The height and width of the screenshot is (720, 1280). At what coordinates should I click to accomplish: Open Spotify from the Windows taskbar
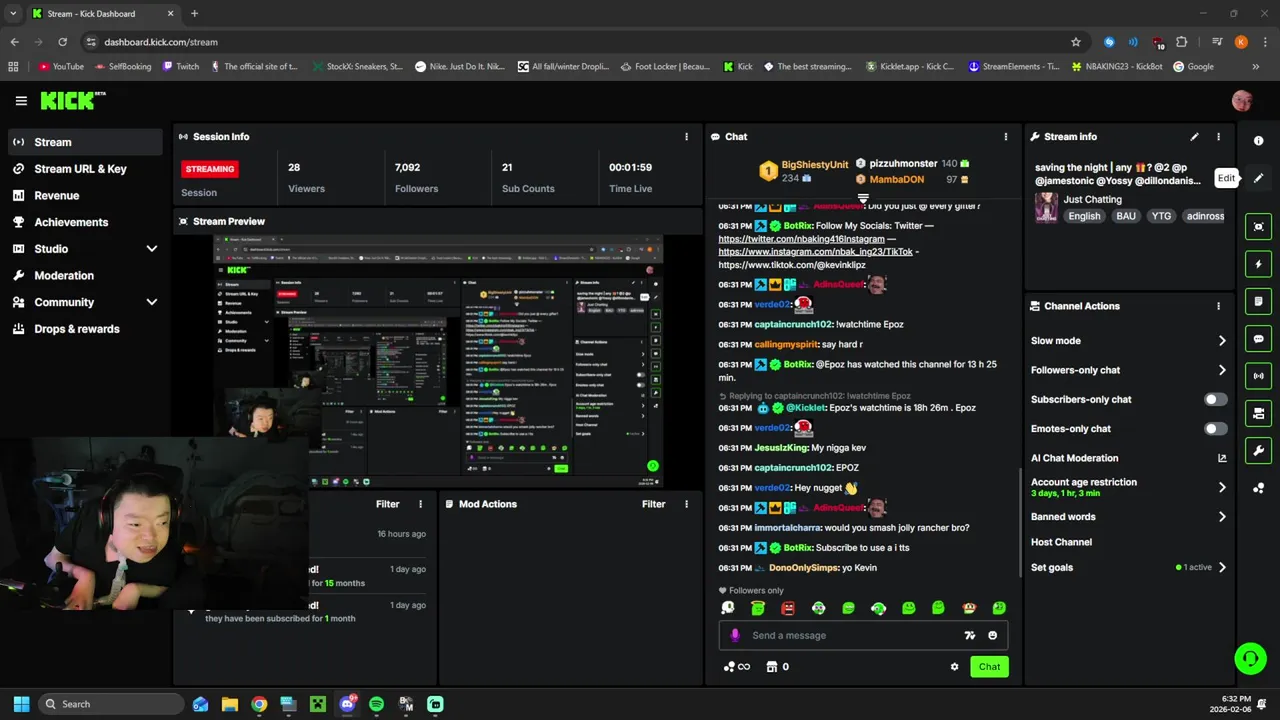pyautogui.click(x=376, y=704)
